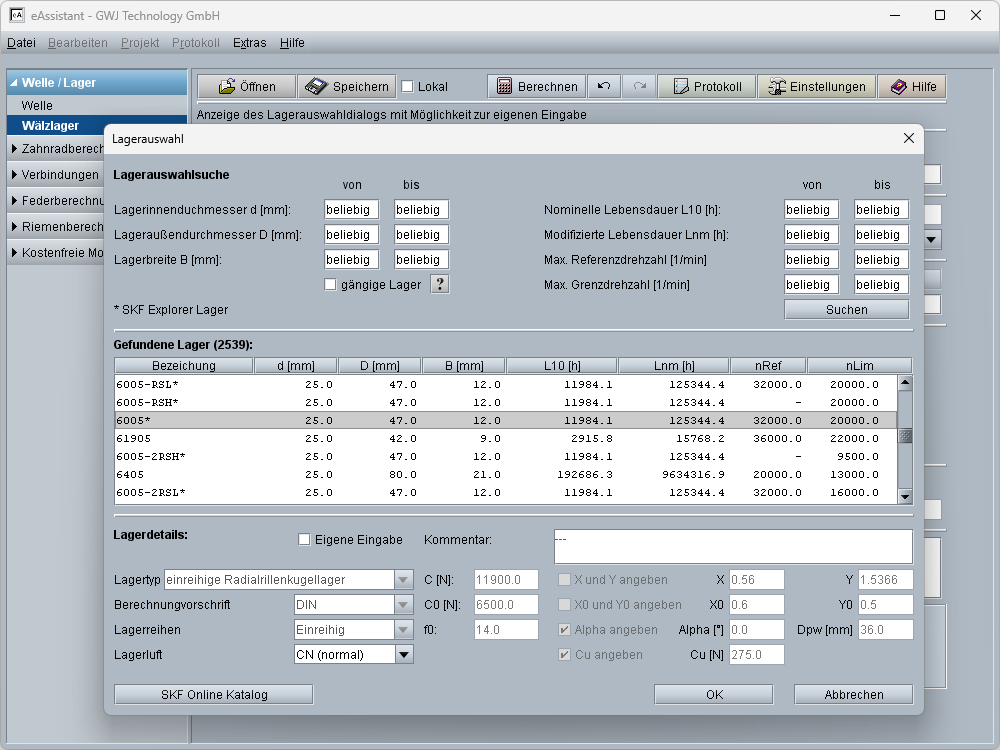The image size is (1000, 750).
Task: Click the undo arrow icon
Action: pyautogui.click(x=603, y=87)
